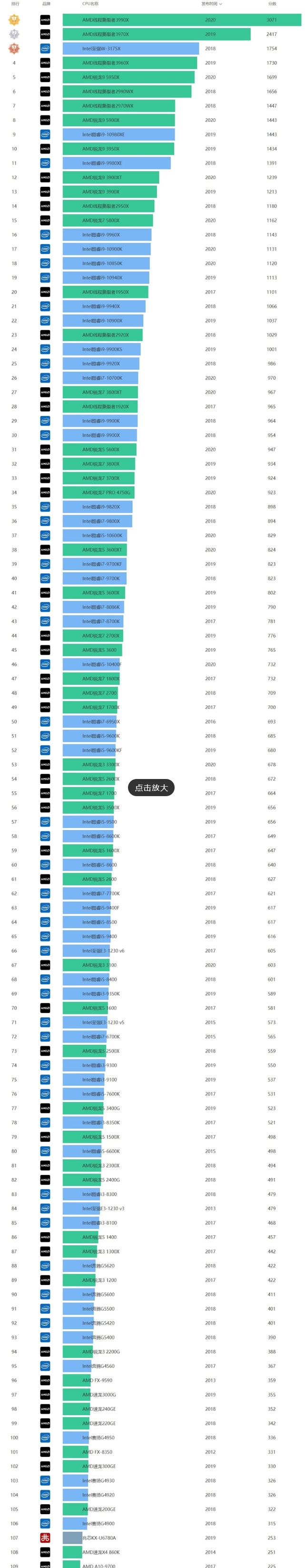Click the Intel logo beside 至强W-3175X
The image size is (305, 1568).
coord(45,49)
